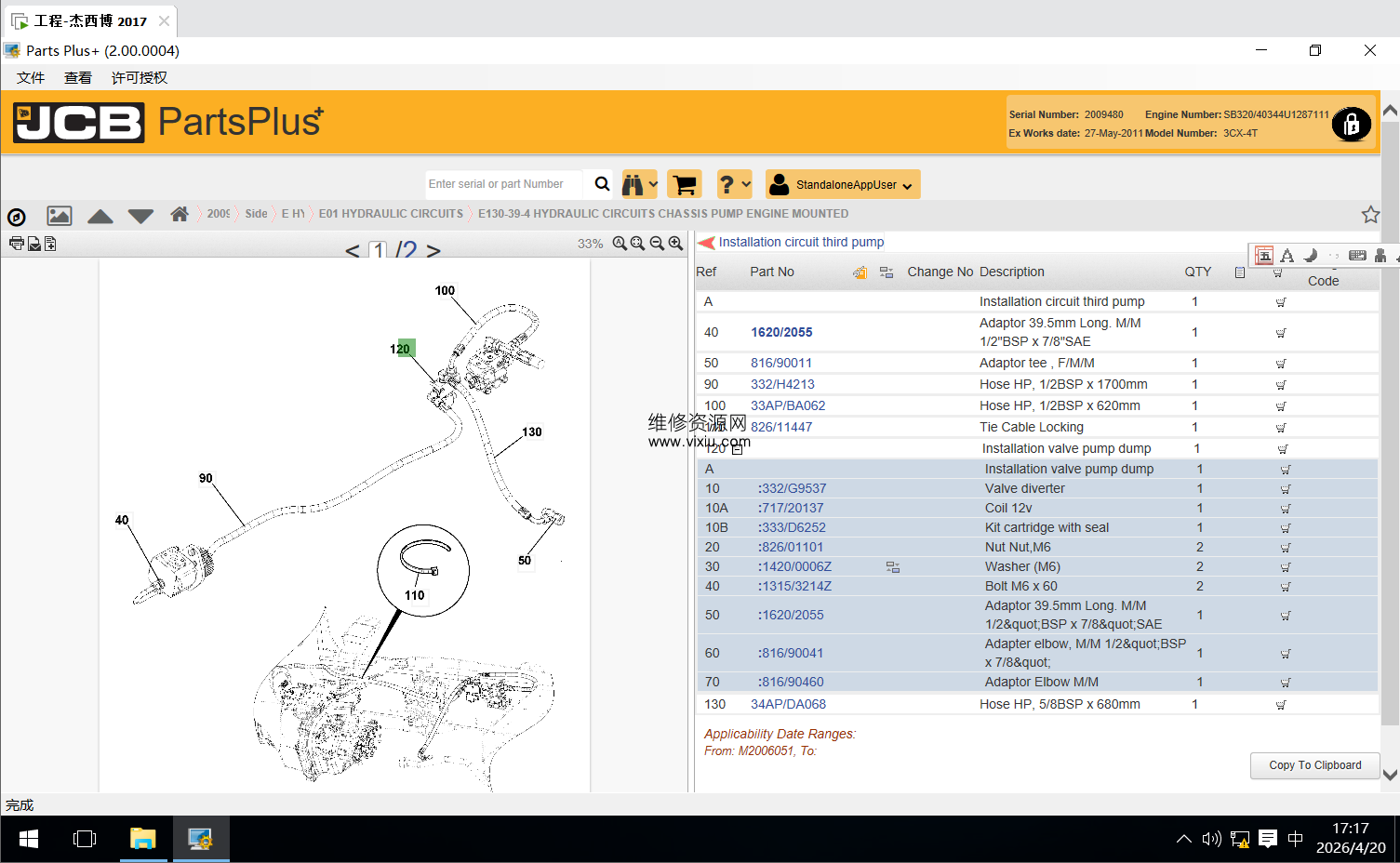This screenshot has height=863, width=1400.
Task: Go to the next diagram page
Action: coord(433,250)
